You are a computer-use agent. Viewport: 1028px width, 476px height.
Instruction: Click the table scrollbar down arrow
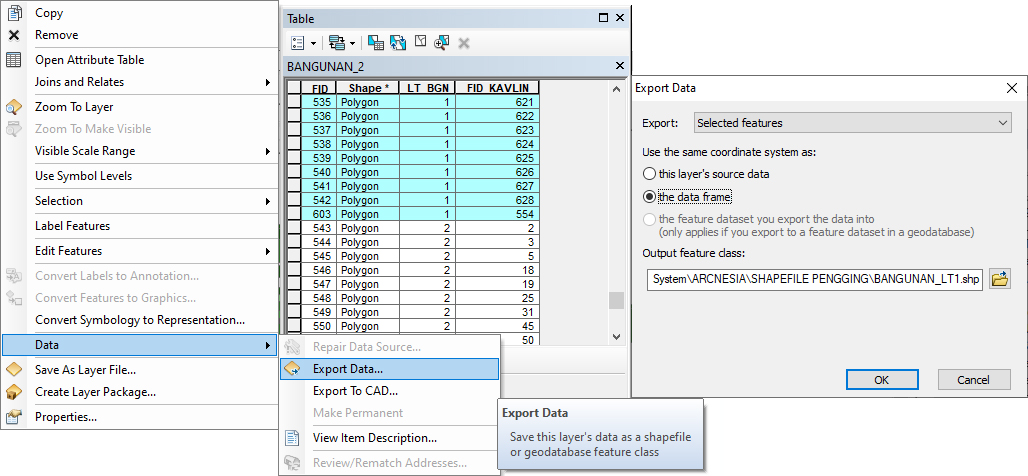pyautogui.click(x=616, y=336)
